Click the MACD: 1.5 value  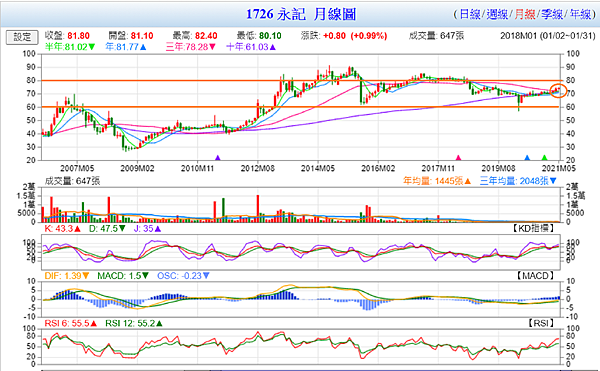point(123,276)
